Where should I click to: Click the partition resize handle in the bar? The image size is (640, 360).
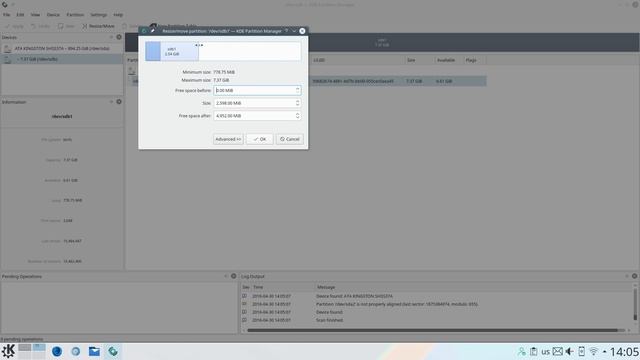pos(199,45)
